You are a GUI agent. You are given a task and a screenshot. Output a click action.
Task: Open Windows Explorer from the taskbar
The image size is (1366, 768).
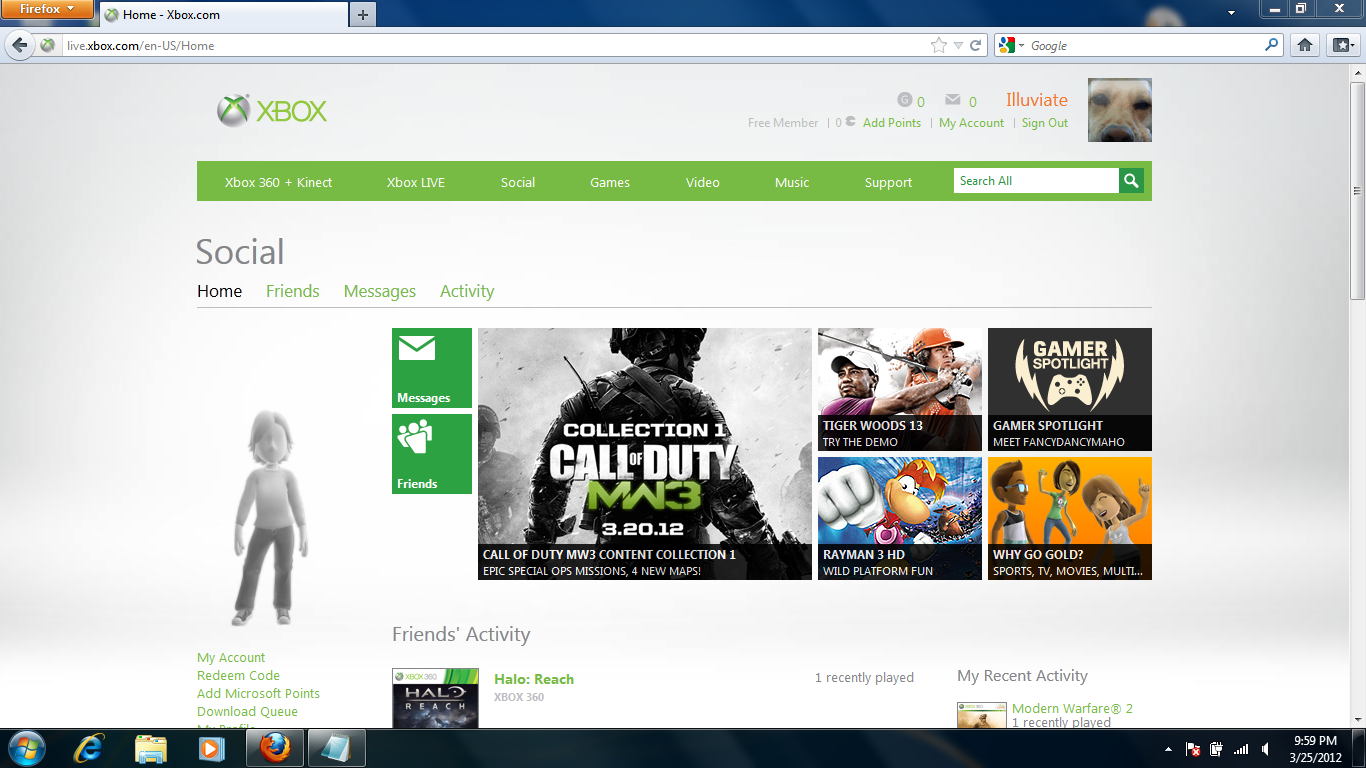point(151,748)
